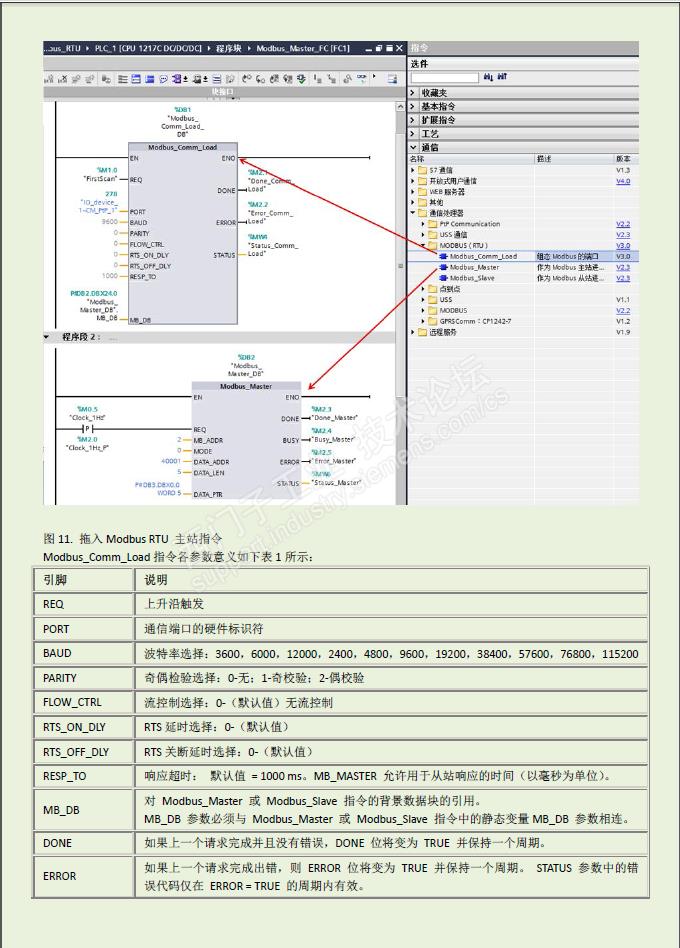This screenshot has width=680, height=948.
Task: Select the Modbus_Comm_Load row in the instruction tree
Action: tap(523, 256)
